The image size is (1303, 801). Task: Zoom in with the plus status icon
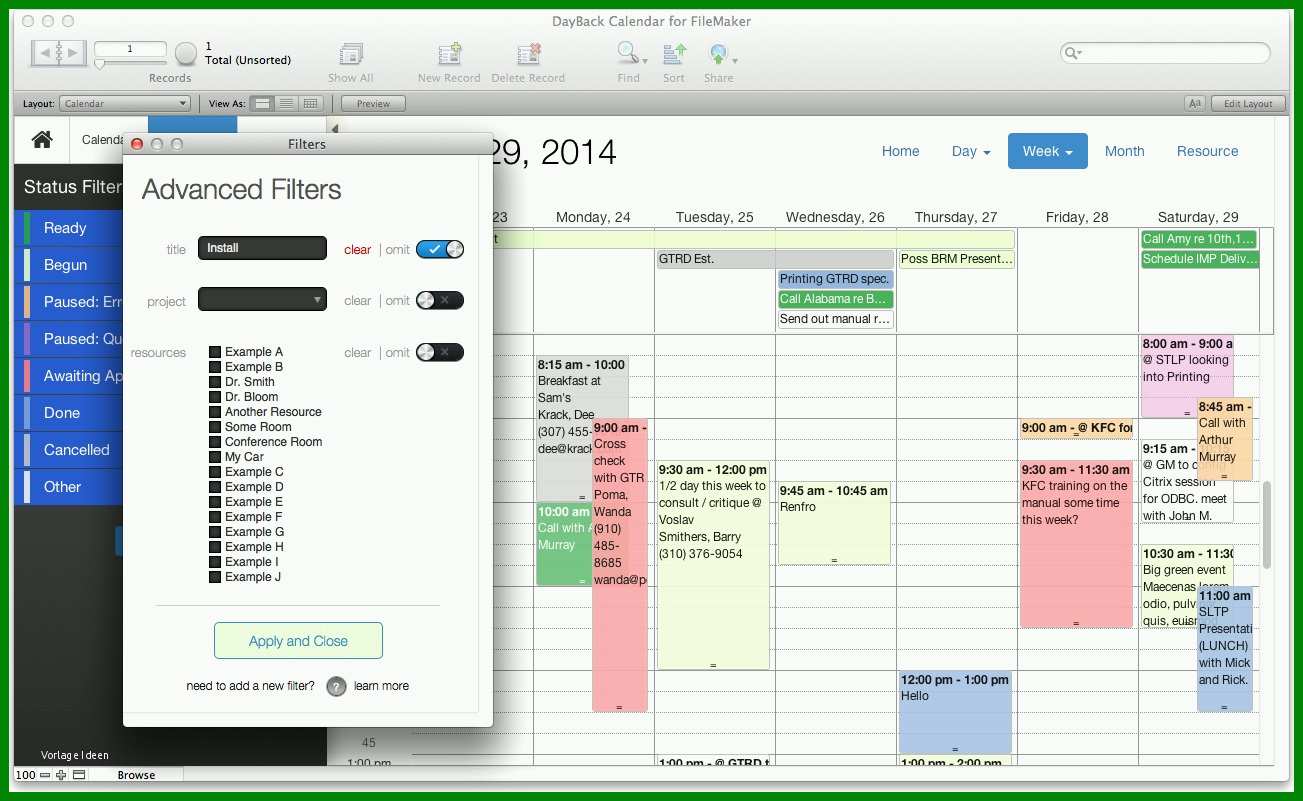61,775
